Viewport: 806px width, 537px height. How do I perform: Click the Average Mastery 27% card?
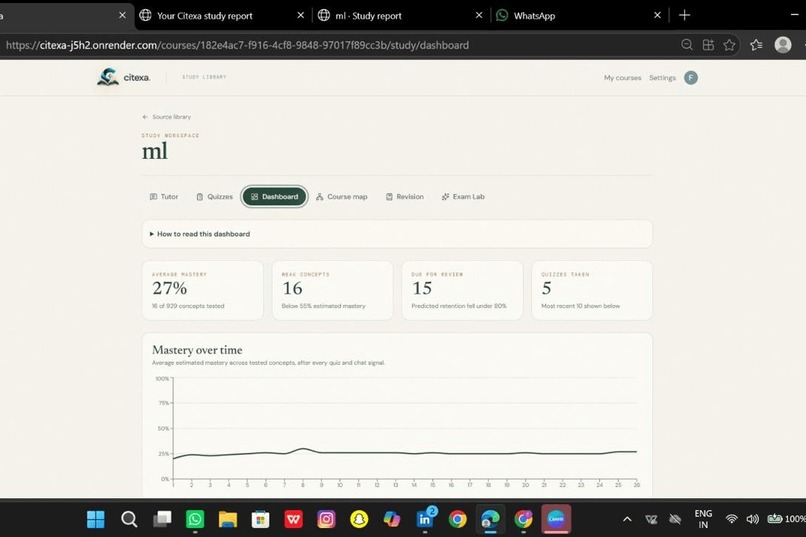pyautogui.click(x=203, y=290)
